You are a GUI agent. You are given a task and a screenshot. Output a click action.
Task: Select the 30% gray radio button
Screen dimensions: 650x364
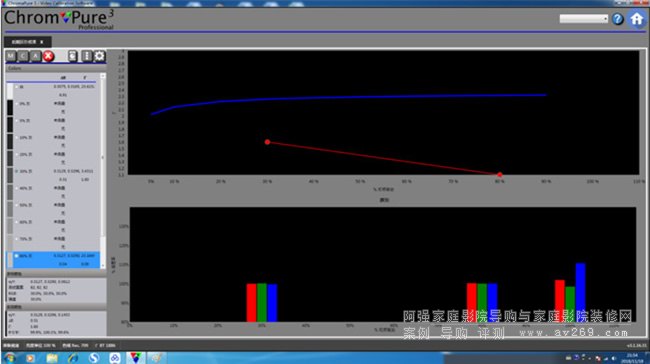17,171
